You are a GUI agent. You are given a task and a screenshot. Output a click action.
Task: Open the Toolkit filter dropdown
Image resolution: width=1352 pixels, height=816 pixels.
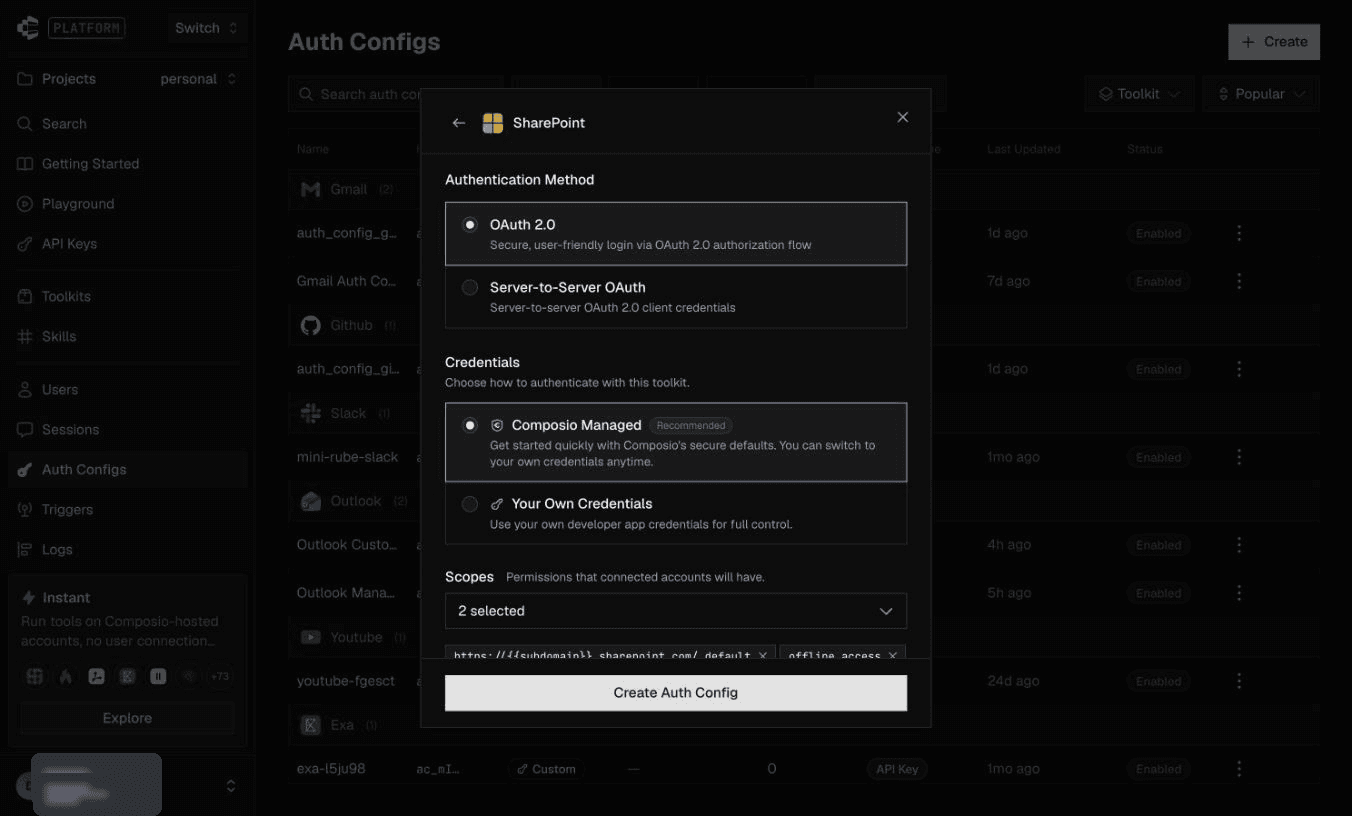(1139, 94)
